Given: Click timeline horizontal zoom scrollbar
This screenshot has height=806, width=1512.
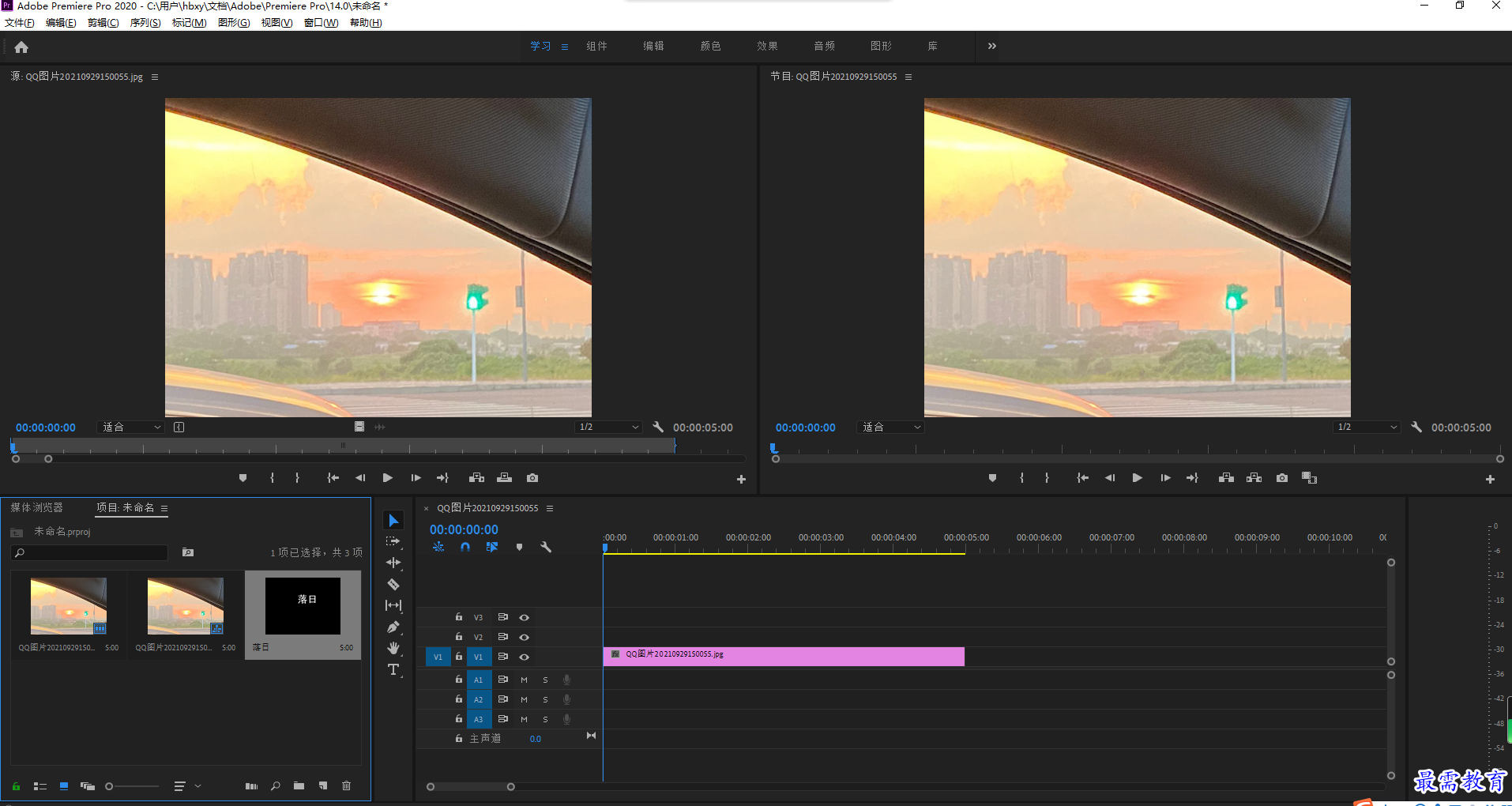Looking at the screenshot, I should pyautogui.click(x=471, y=787).
